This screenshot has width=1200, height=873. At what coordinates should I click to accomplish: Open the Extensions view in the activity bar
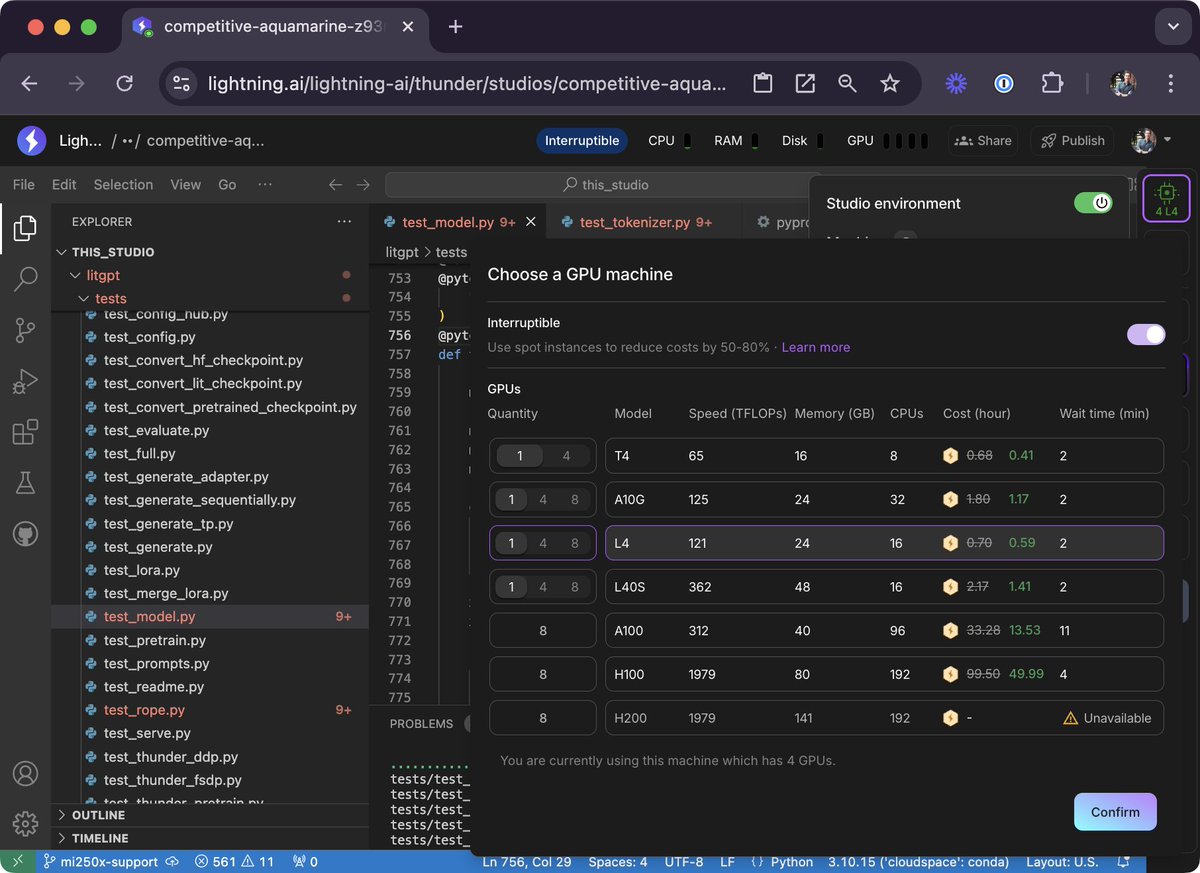pos(25,433)
